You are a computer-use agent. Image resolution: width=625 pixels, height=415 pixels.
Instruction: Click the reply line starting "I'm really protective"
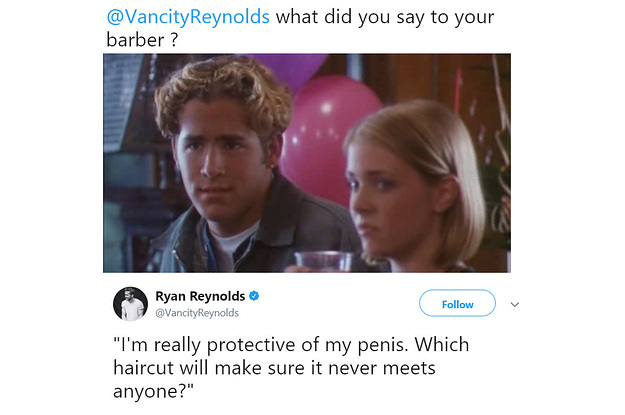tap(291, 345)
